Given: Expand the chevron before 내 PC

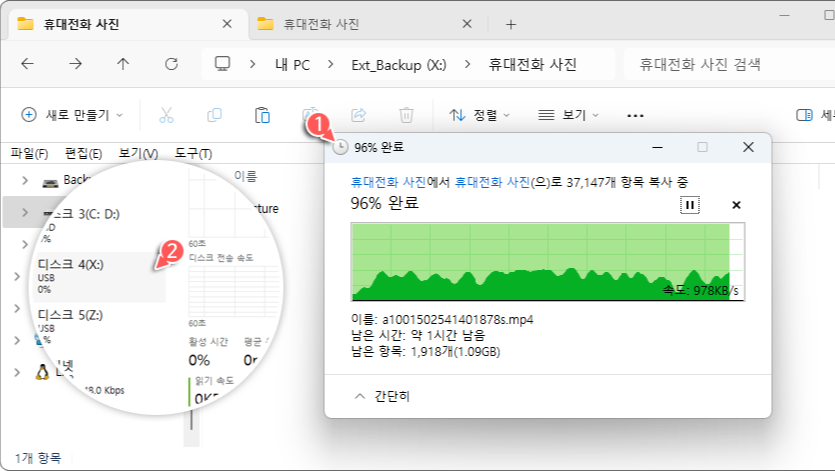Looking at the screenshot, I should click(x=252, y=64).
